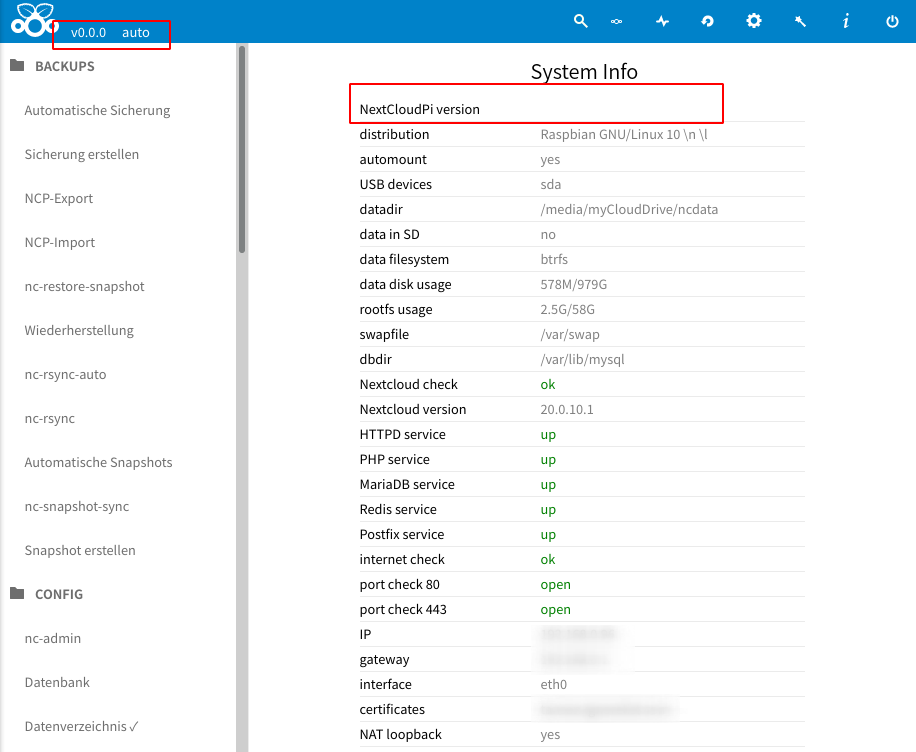916x752 pixels.
Task: Open the system logs activity icon
Action: pos(662,20)
